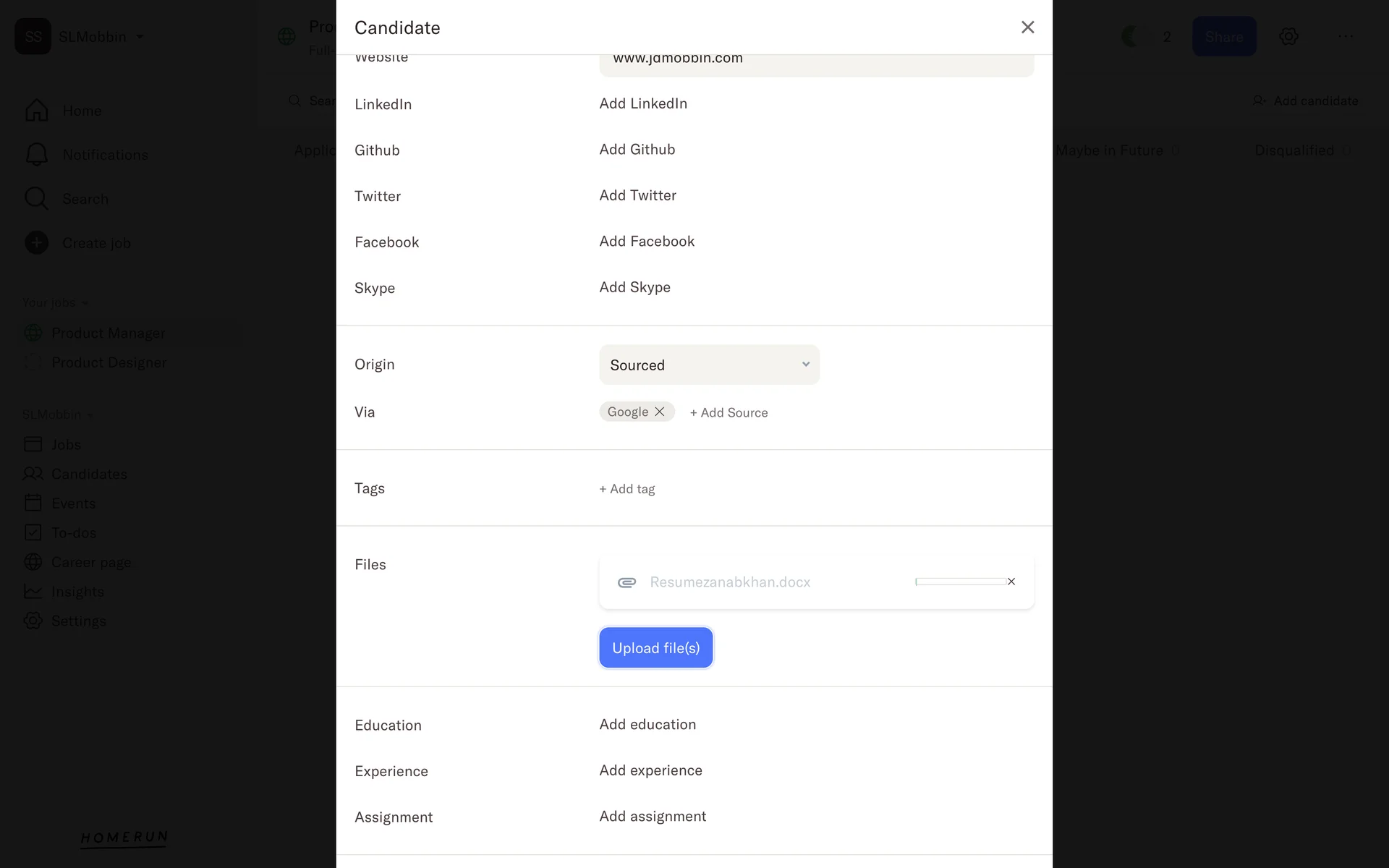The image size is (1389, 868).
Task: Close the Candidate dialog
Action: (x=1027, y=27)
